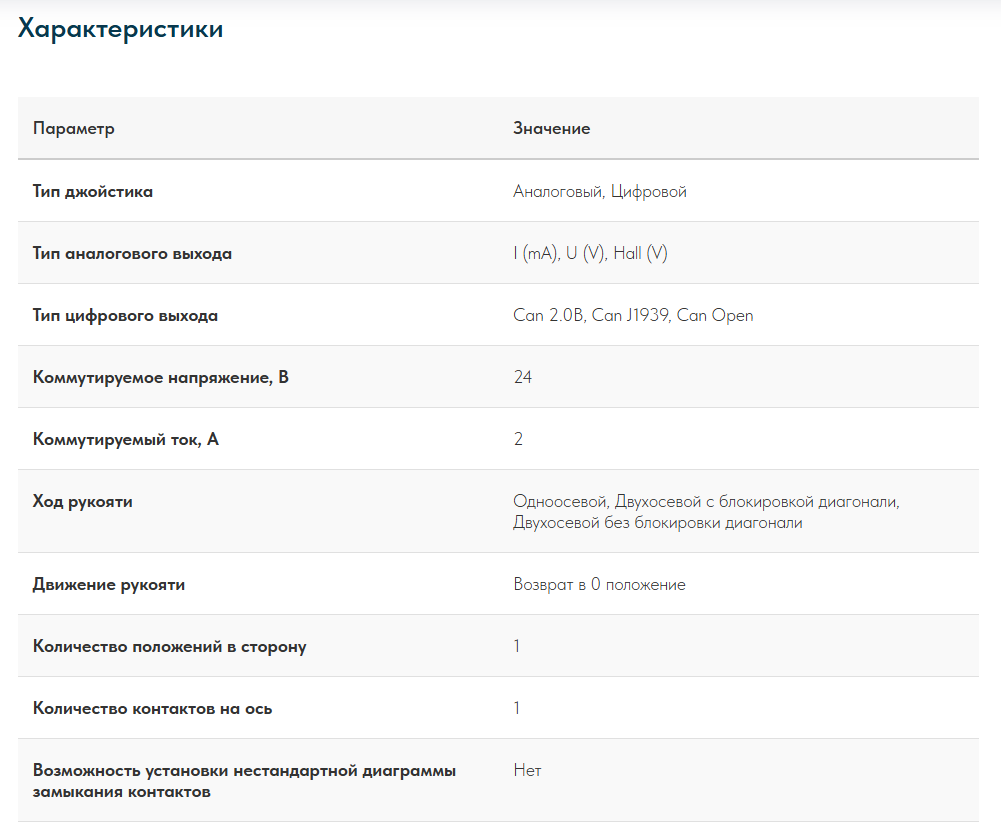This screenshot has height=831, width=1001.
Task: Click the "Аналоговый, Цифровой" value
Action: coord(600,192)
